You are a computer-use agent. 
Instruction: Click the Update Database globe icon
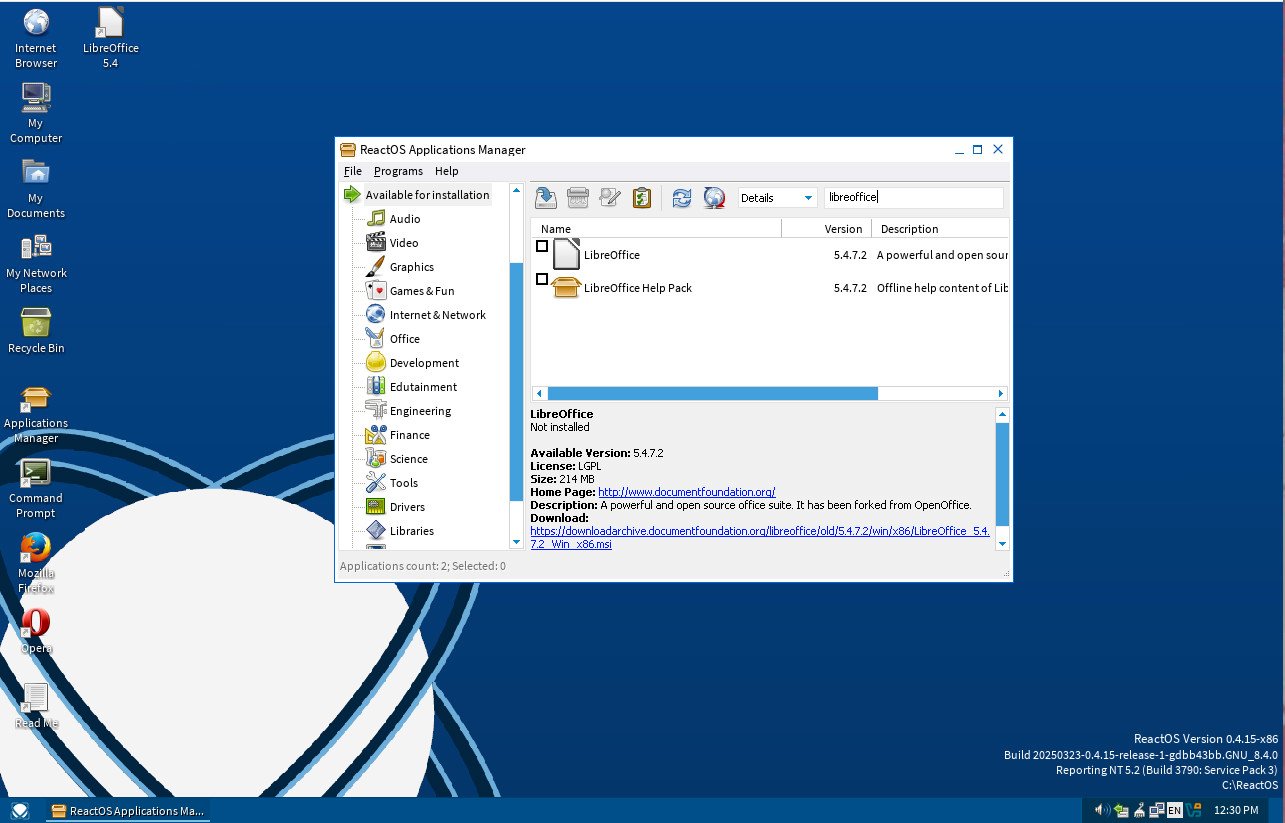click(x=713, y=197)
